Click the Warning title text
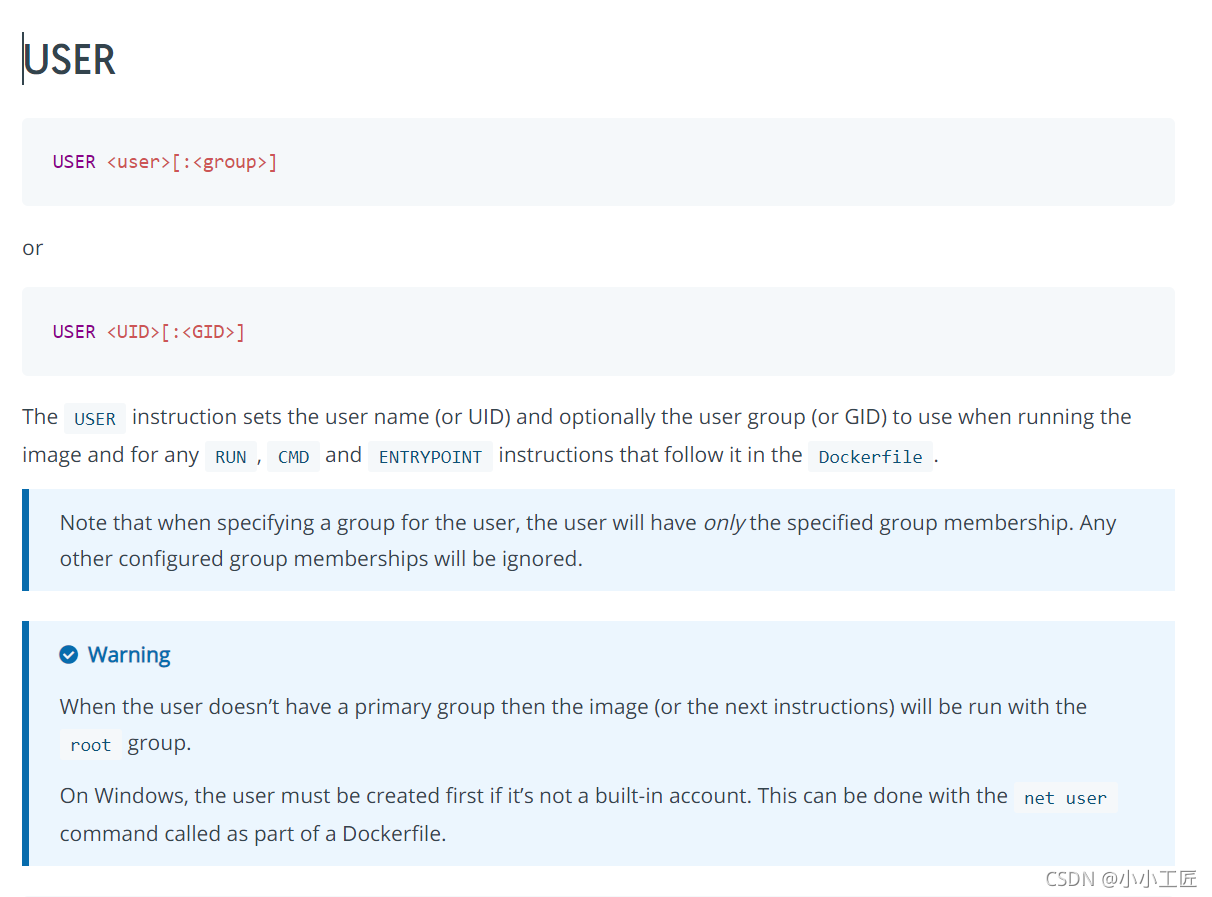Viewport: 1212px width, 897px height. (x=129, y=655)
